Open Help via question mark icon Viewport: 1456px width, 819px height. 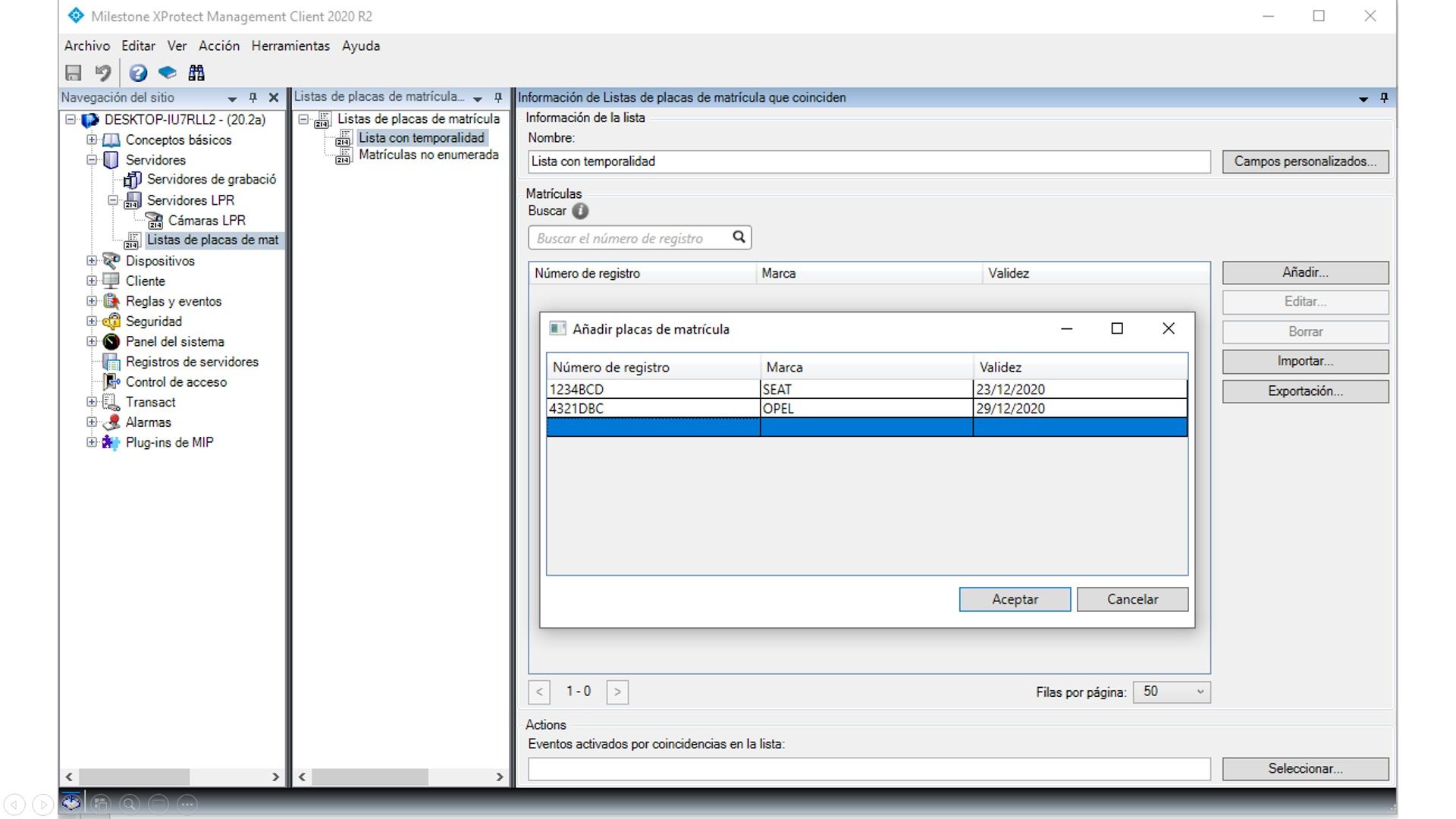[138, 73]
